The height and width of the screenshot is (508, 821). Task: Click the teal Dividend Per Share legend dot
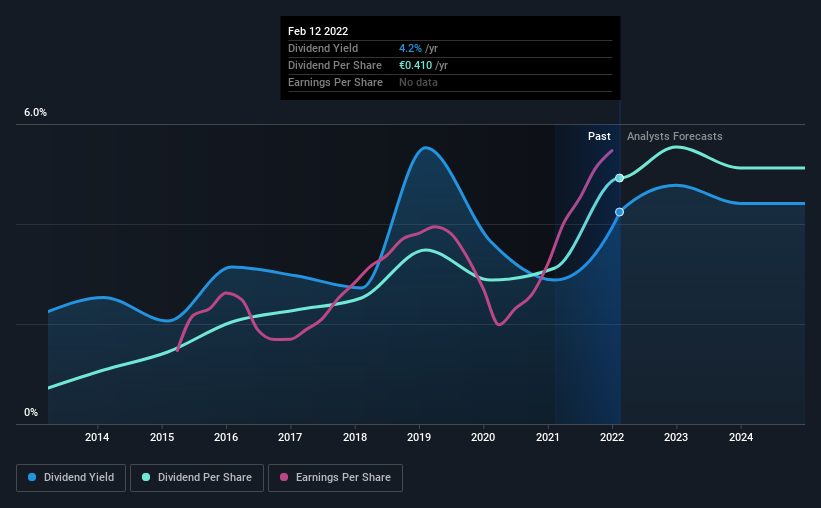tap(146, 477)
